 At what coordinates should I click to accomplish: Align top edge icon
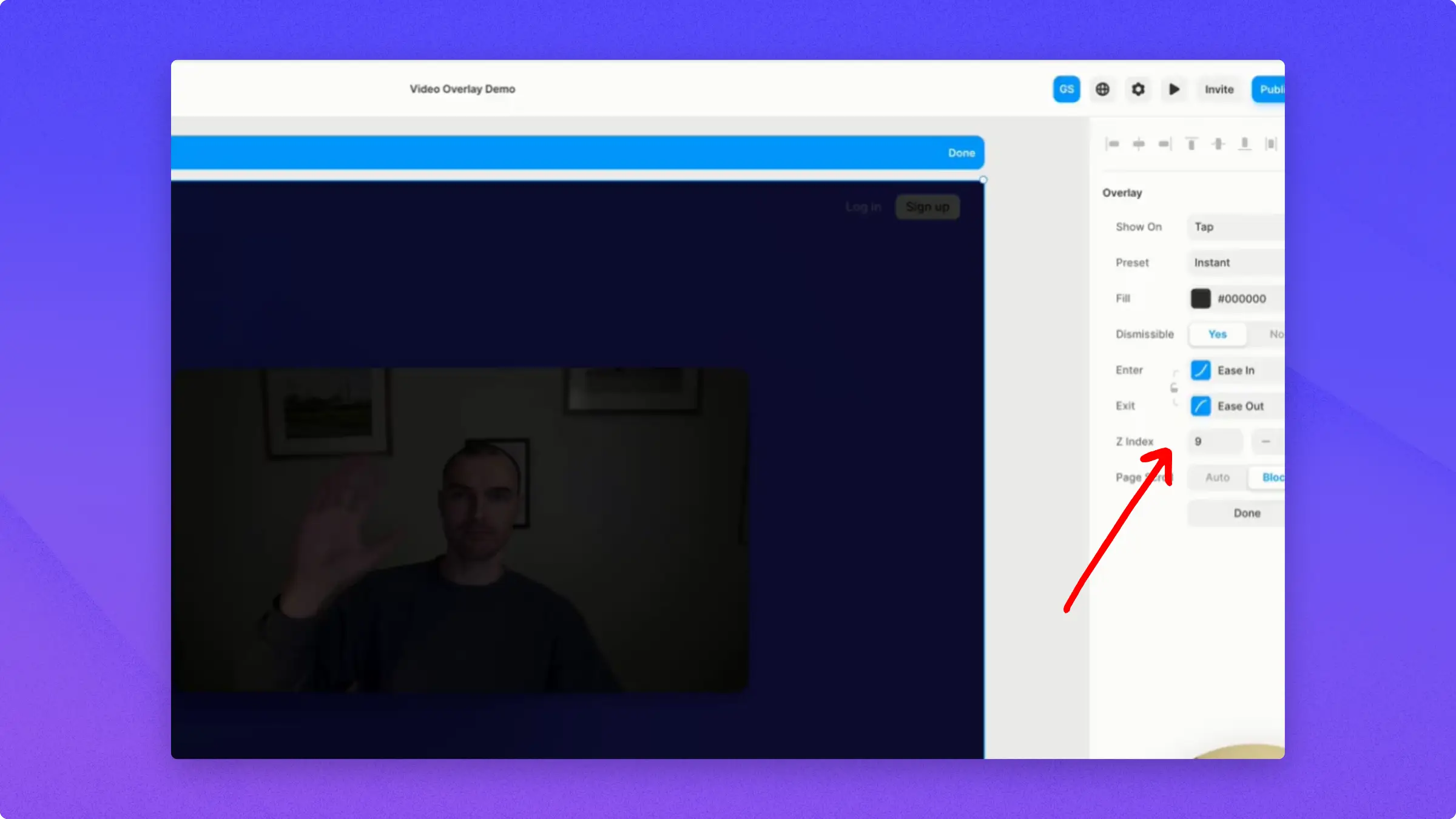(x=1191, y=144)
